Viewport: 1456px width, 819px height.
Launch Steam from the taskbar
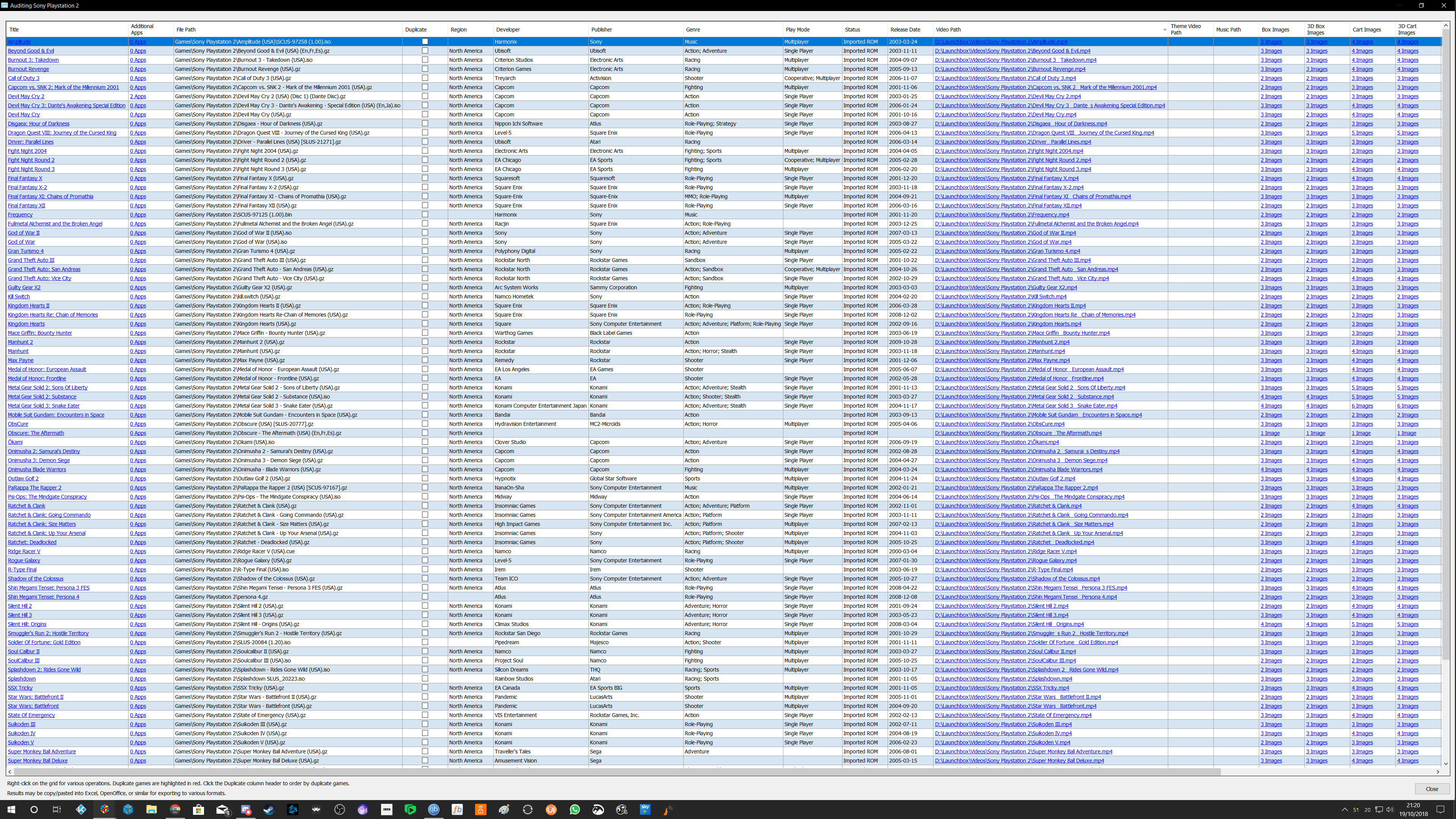(269, 810)
